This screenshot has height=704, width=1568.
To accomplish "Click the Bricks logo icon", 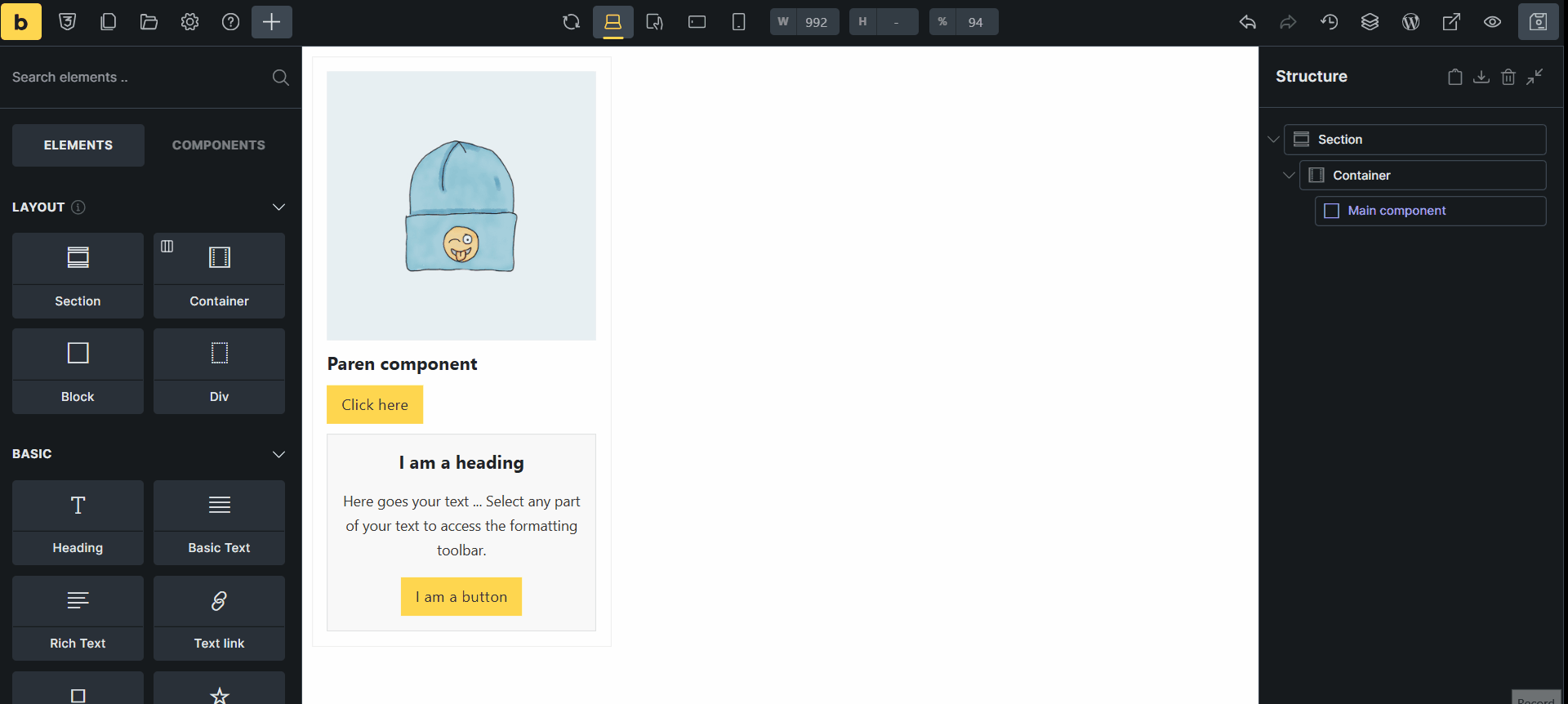I will click(x=21, y=22).
